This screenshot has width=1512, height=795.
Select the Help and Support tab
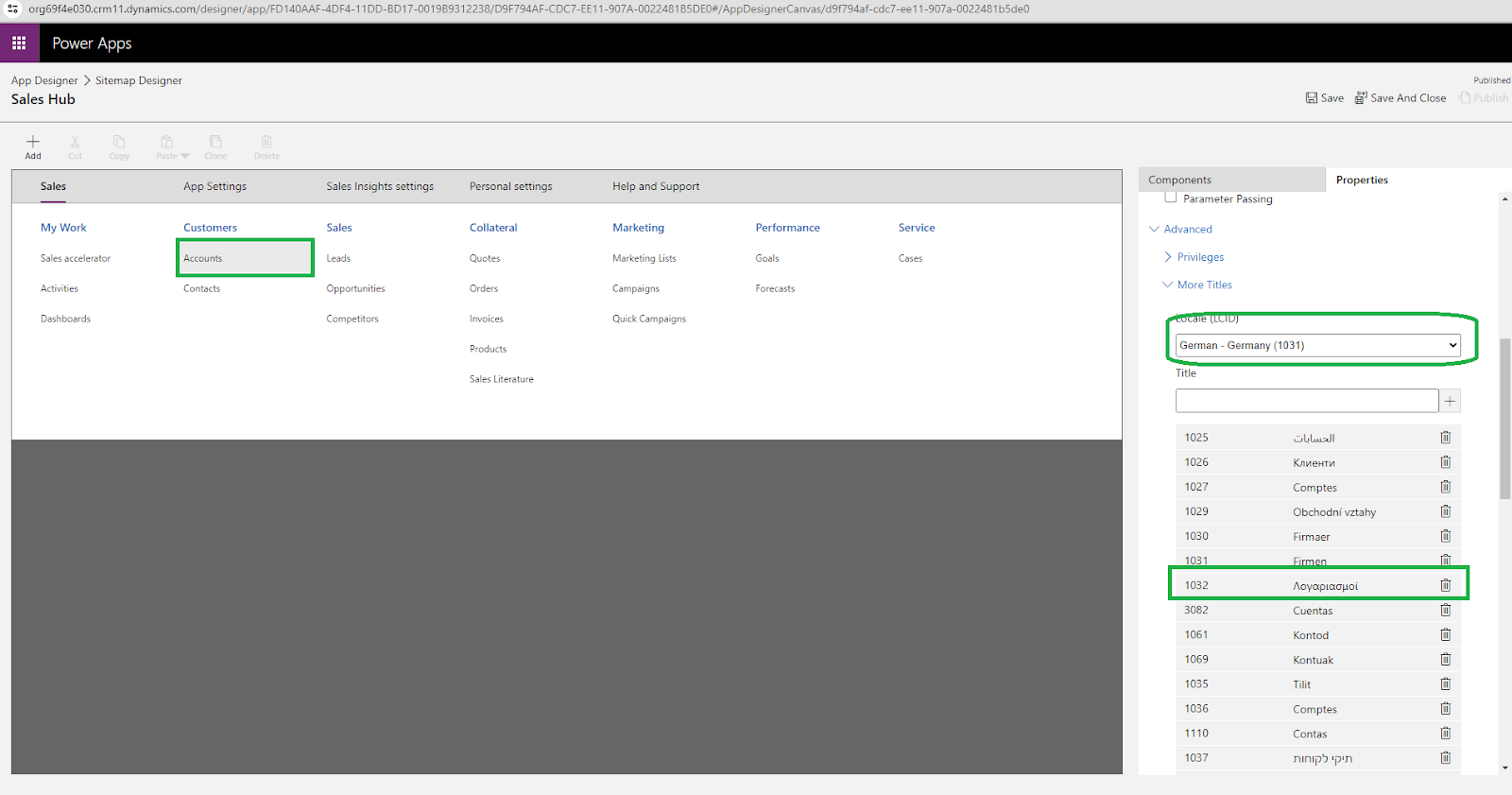tap(656, 186)
